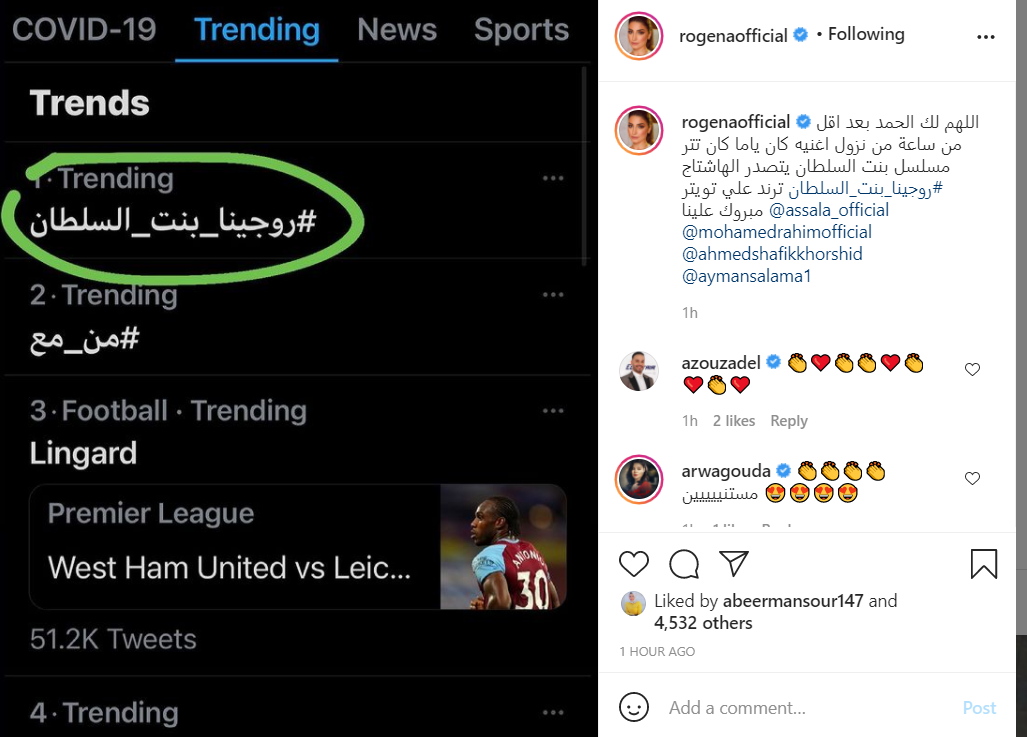1027x737 pixels.
Task: Open the emoji picker smiley icon
Action: [634, 707]
